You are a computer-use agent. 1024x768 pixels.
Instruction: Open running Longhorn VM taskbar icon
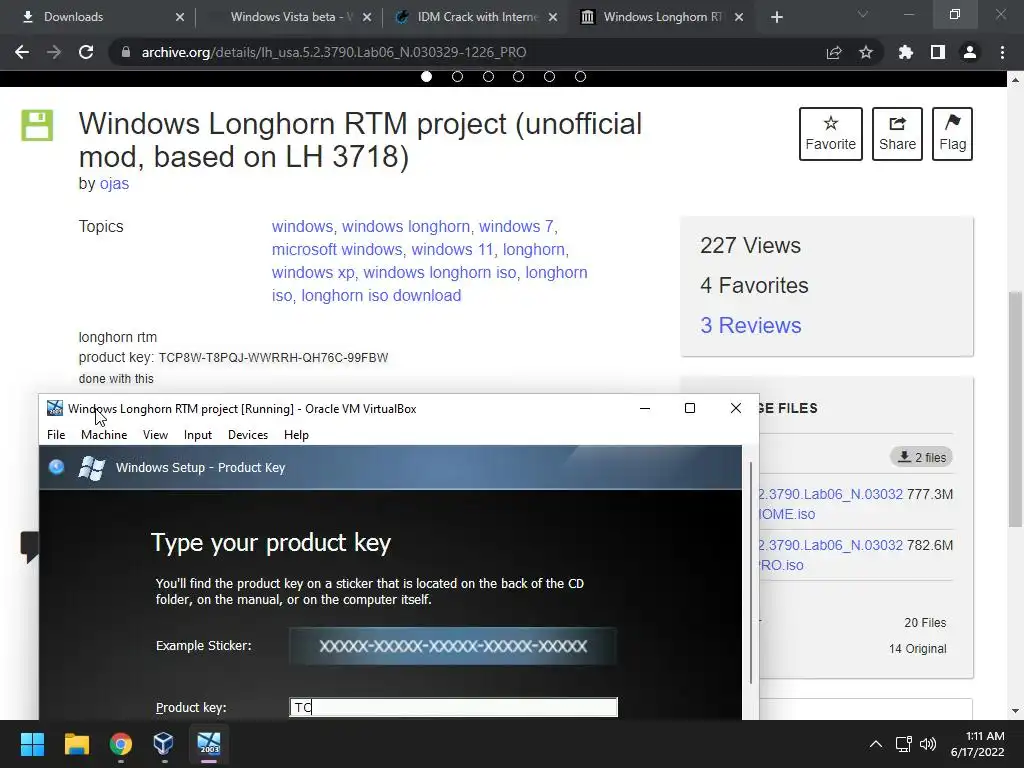pyautogui.click(x=209, y=744)
